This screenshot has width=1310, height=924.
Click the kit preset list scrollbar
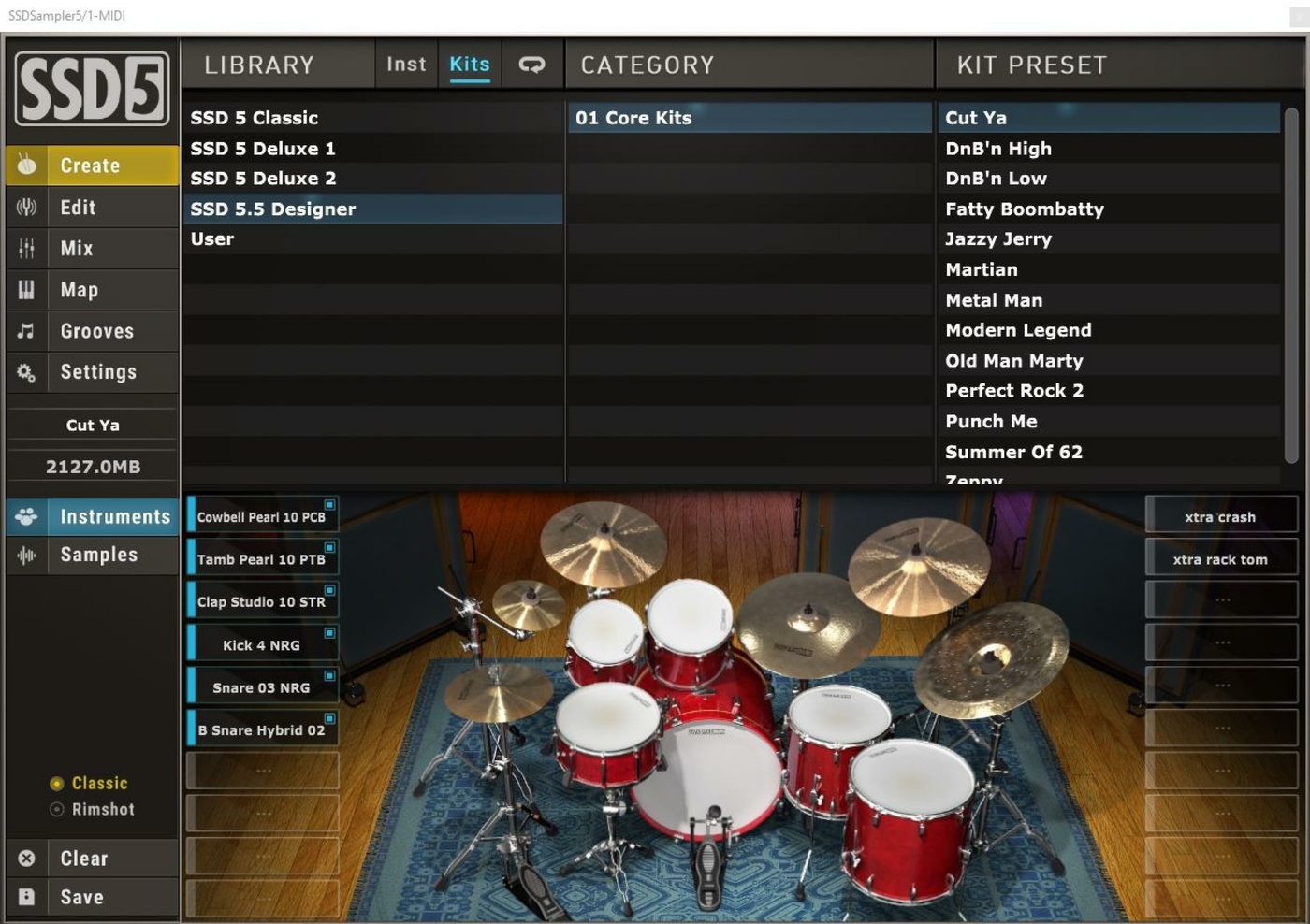[x=1291, y=281]
